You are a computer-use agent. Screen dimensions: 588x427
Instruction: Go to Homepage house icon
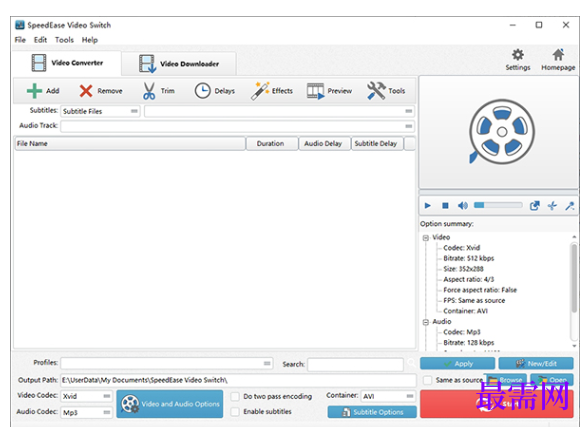[558, 55]
